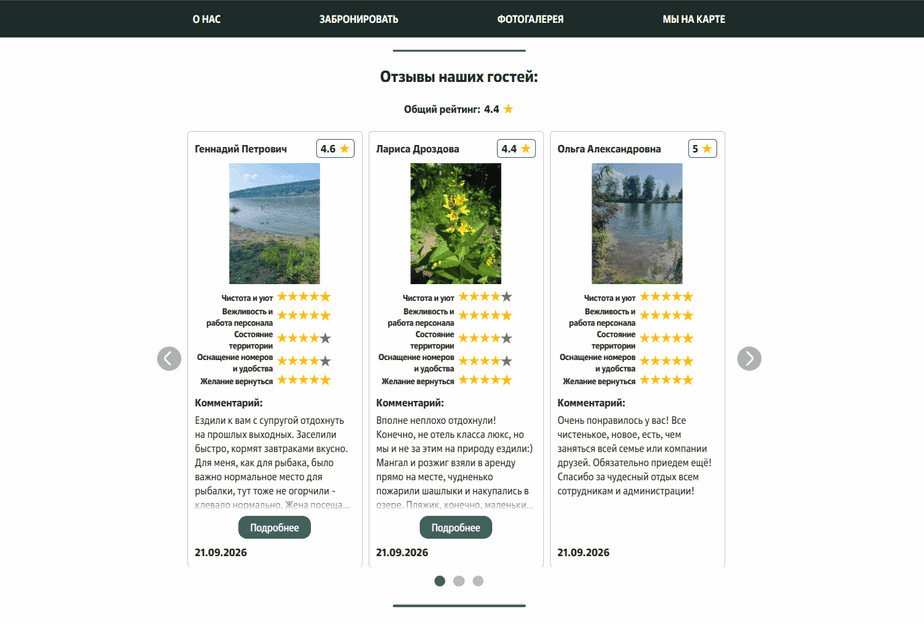Click Комментарий heading in Геннадий's card
The image size is (924, 624).
(x=229, y=403)
